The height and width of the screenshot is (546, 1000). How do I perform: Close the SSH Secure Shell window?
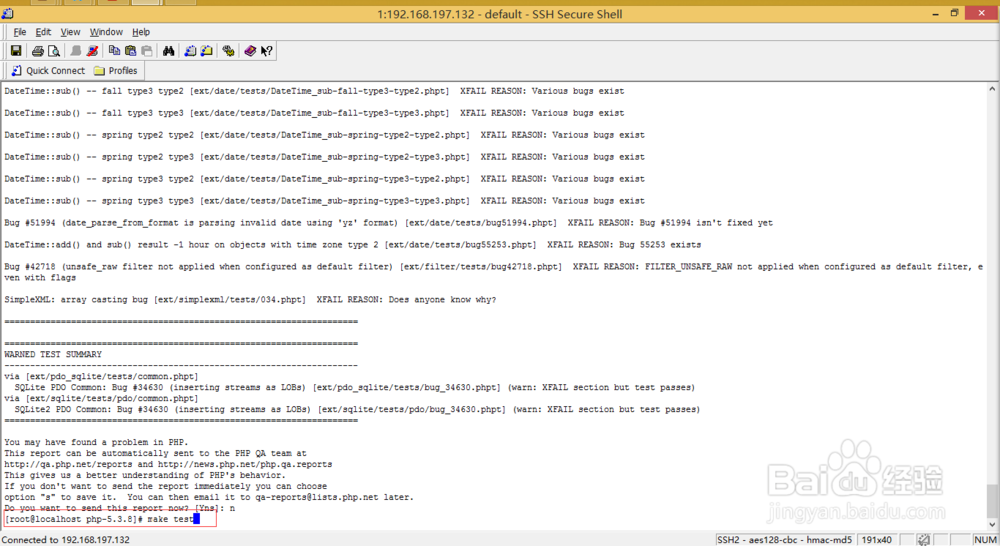pos(982,13)
